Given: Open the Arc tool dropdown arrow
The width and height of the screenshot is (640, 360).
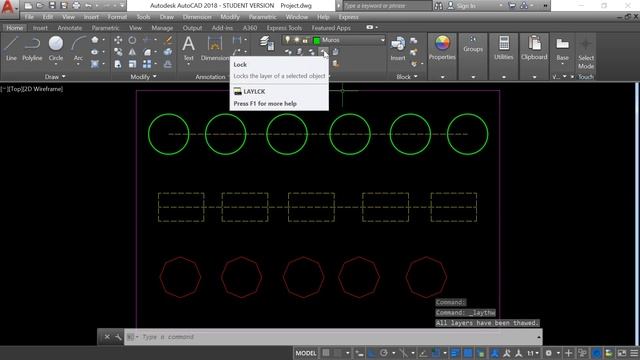Looking at the screenshot, I should click(x=78, y=64).
